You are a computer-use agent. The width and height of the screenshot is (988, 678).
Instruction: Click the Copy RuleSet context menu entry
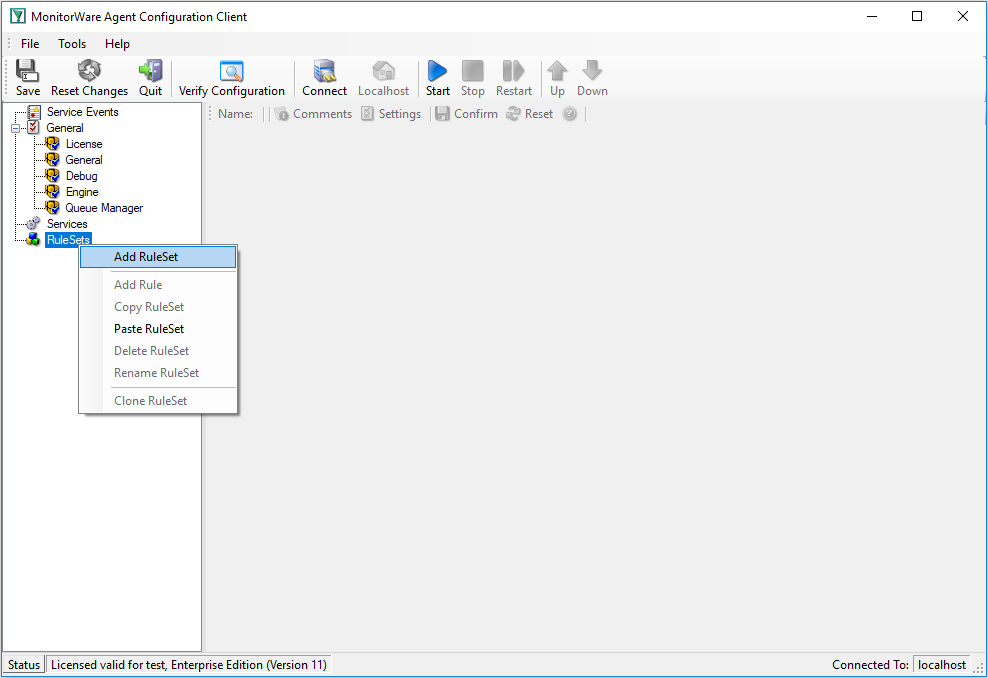pyautogui.click(x=158, y=307)
